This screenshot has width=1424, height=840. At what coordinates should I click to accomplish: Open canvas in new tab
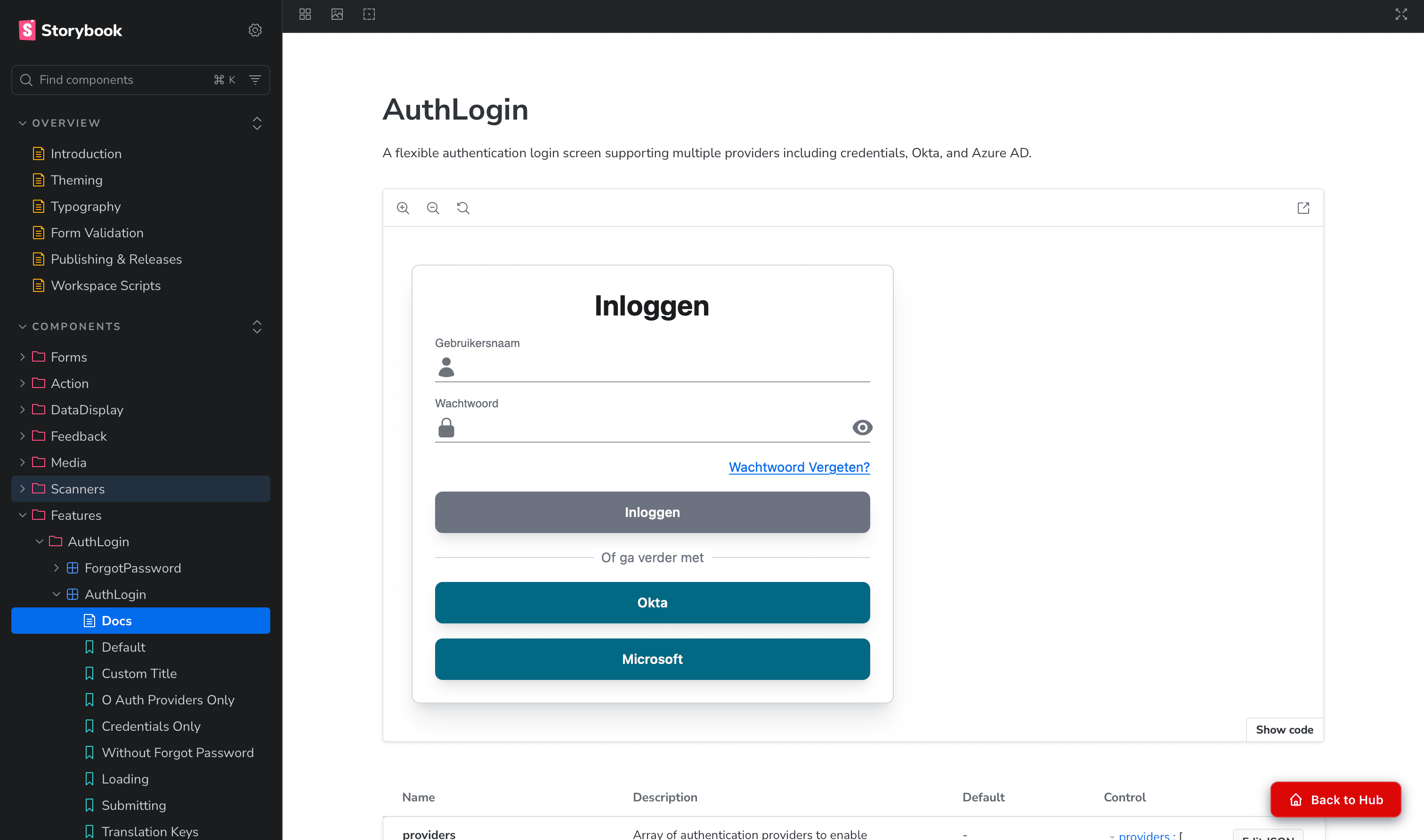click(1303, 208)
